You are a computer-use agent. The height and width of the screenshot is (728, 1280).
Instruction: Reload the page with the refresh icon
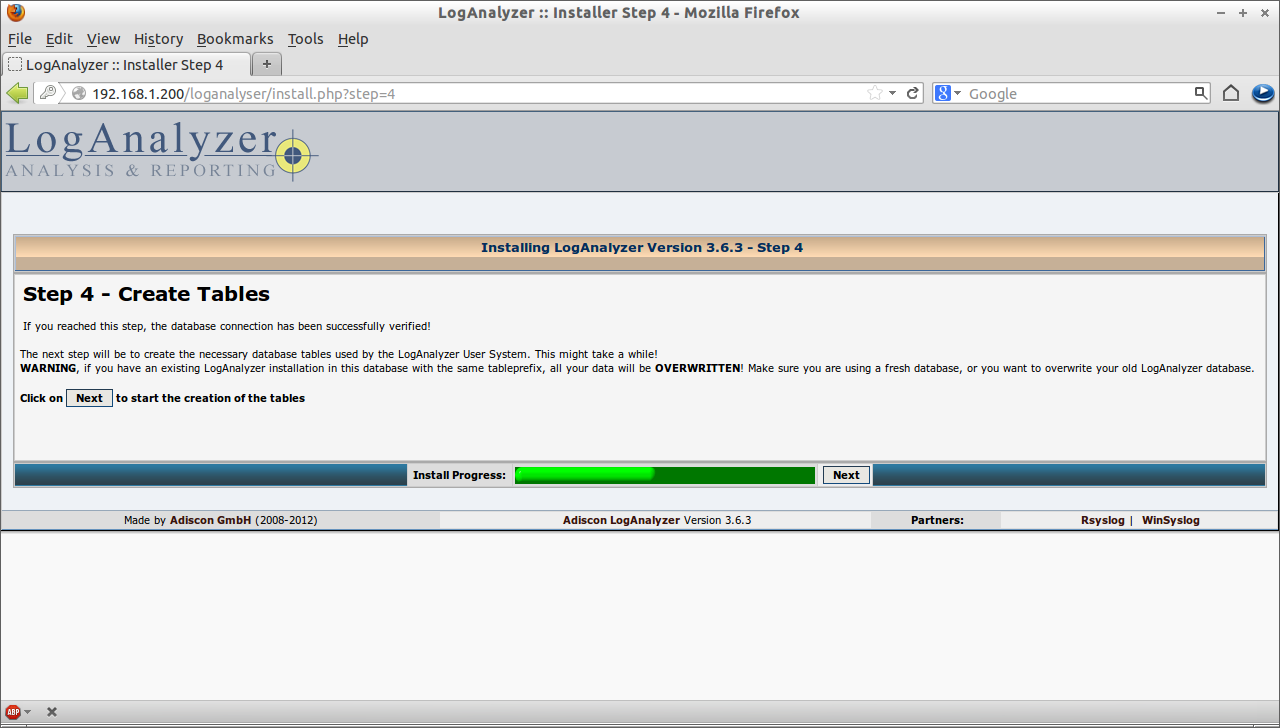[x=913, y=93]
